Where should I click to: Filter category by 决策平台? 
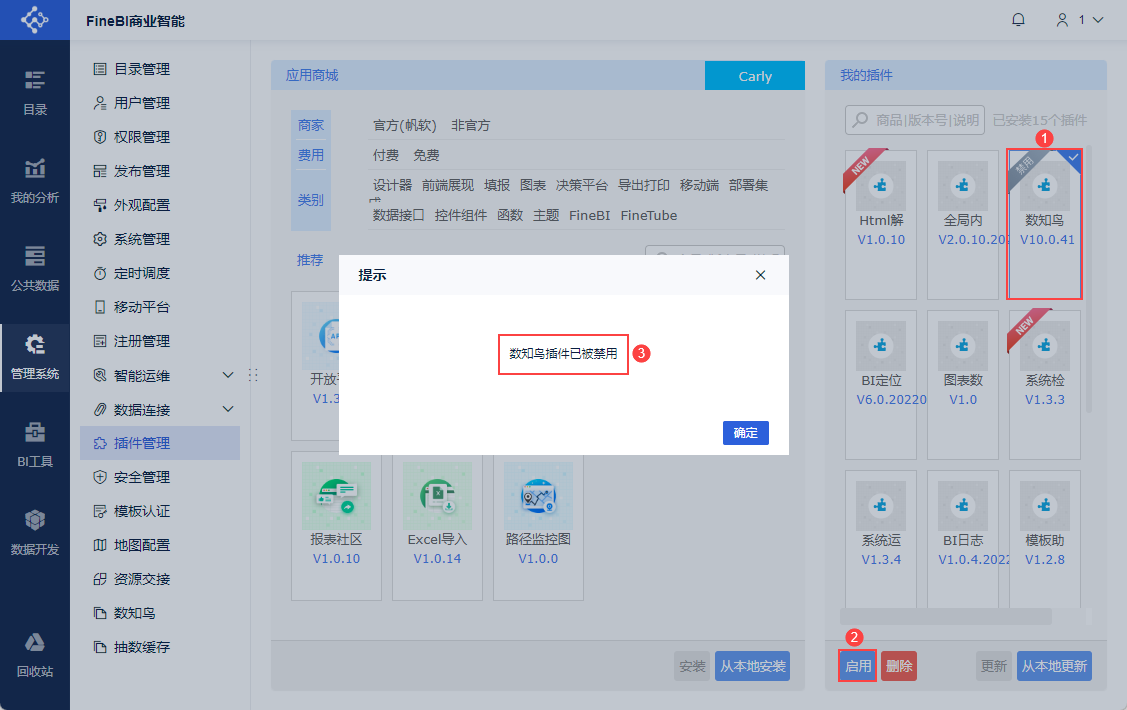(x=581, y=185)
